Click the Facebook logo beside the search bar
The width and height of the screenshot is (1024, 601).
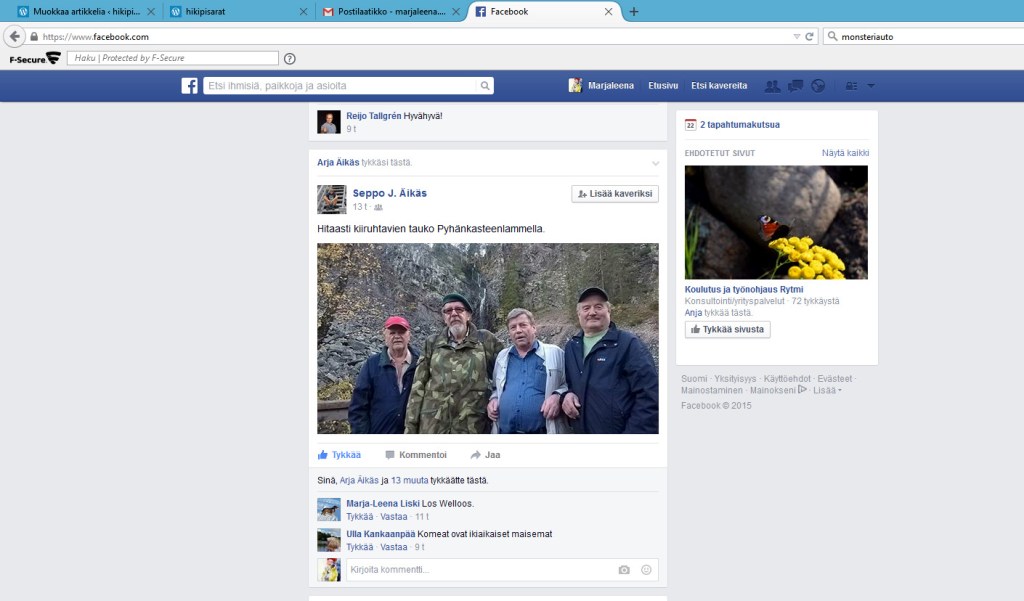pyautogui.click(x=188, y=85)
